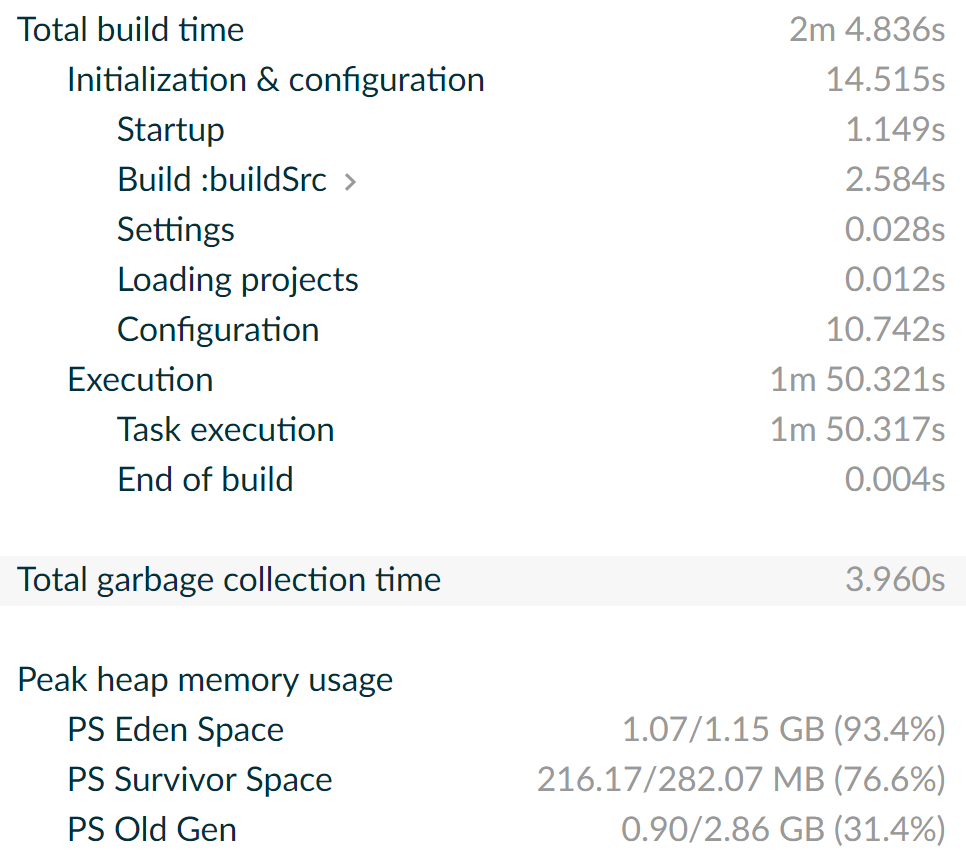Screen dimensions: 966x862
Task: Click the 1m 50.317s task execution value
Action: 857,430
